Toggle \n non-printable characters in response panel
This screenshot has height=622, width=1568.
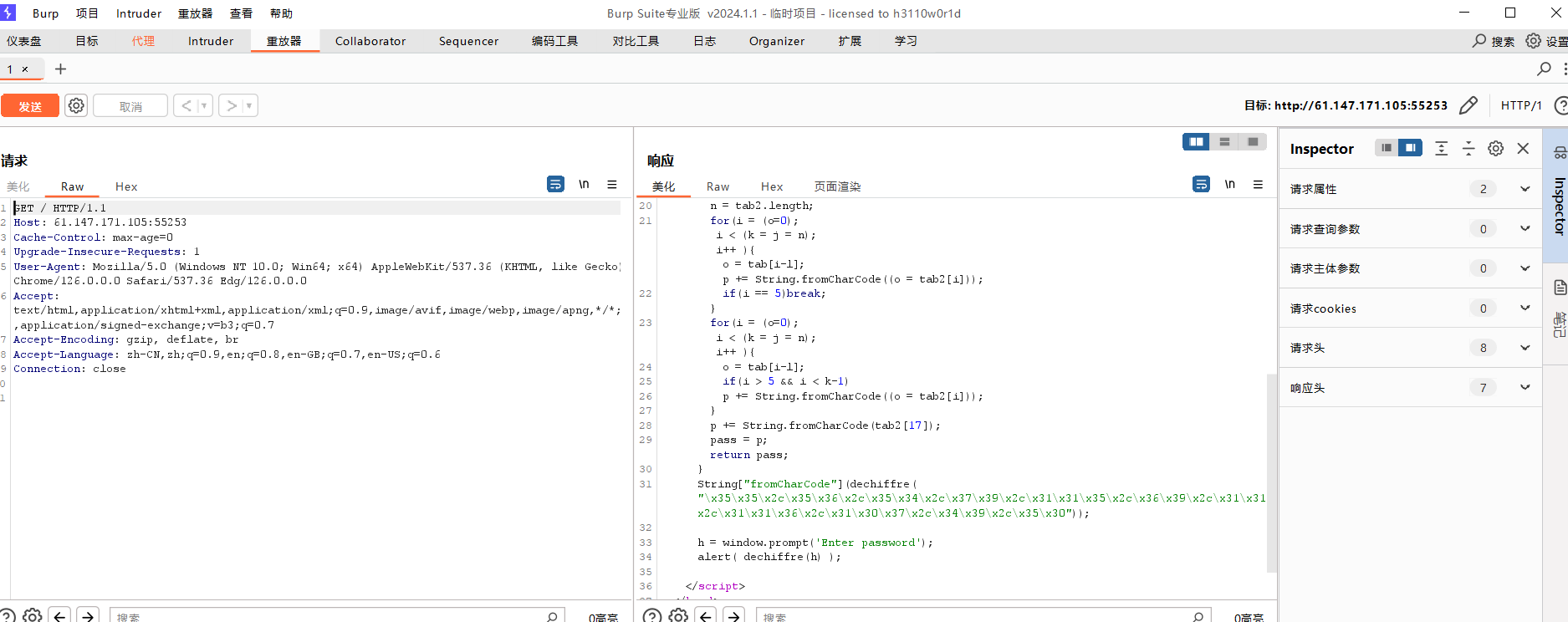click(1229, 184)
